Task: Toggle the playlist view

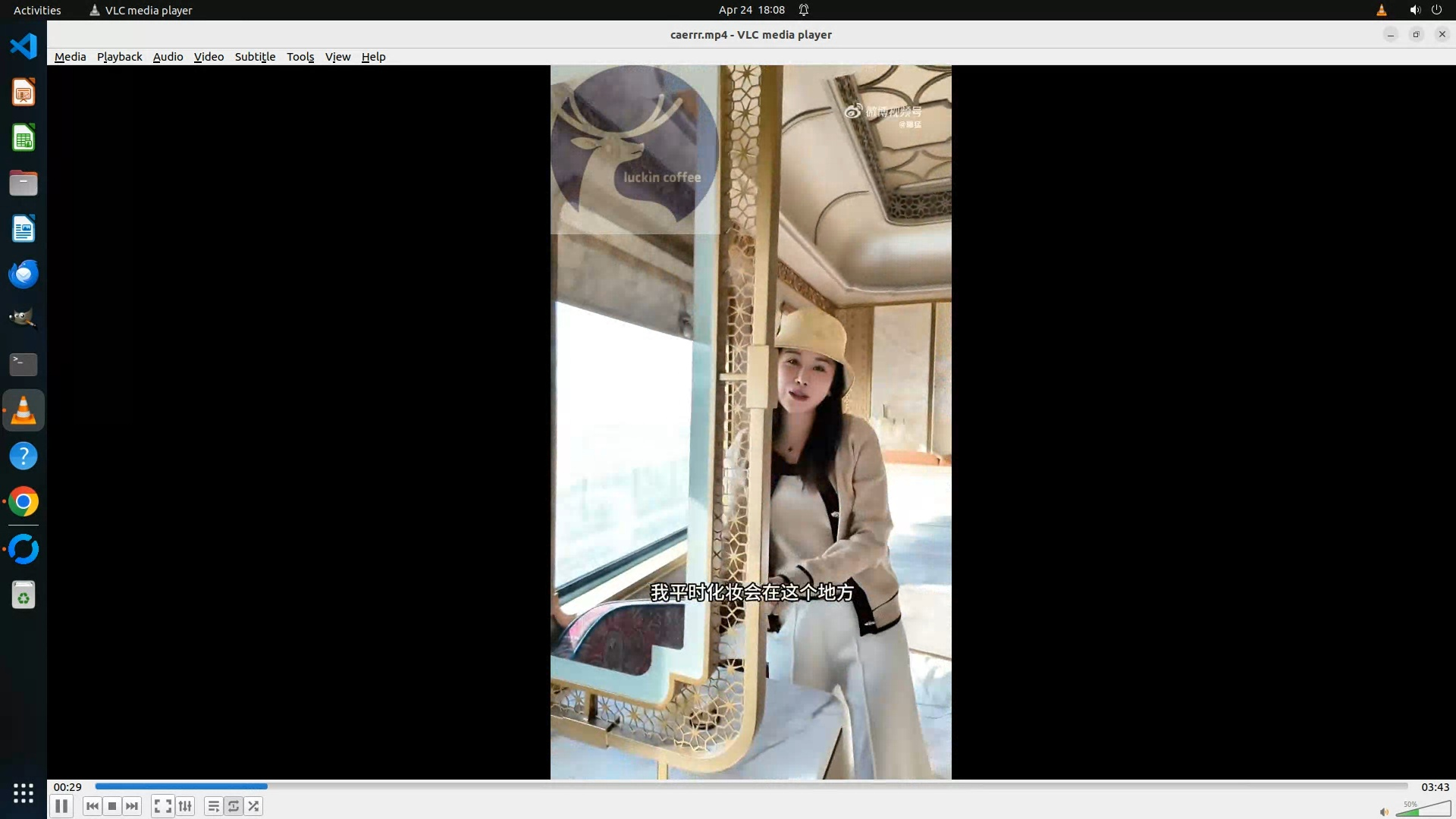Action: point(214,806)
